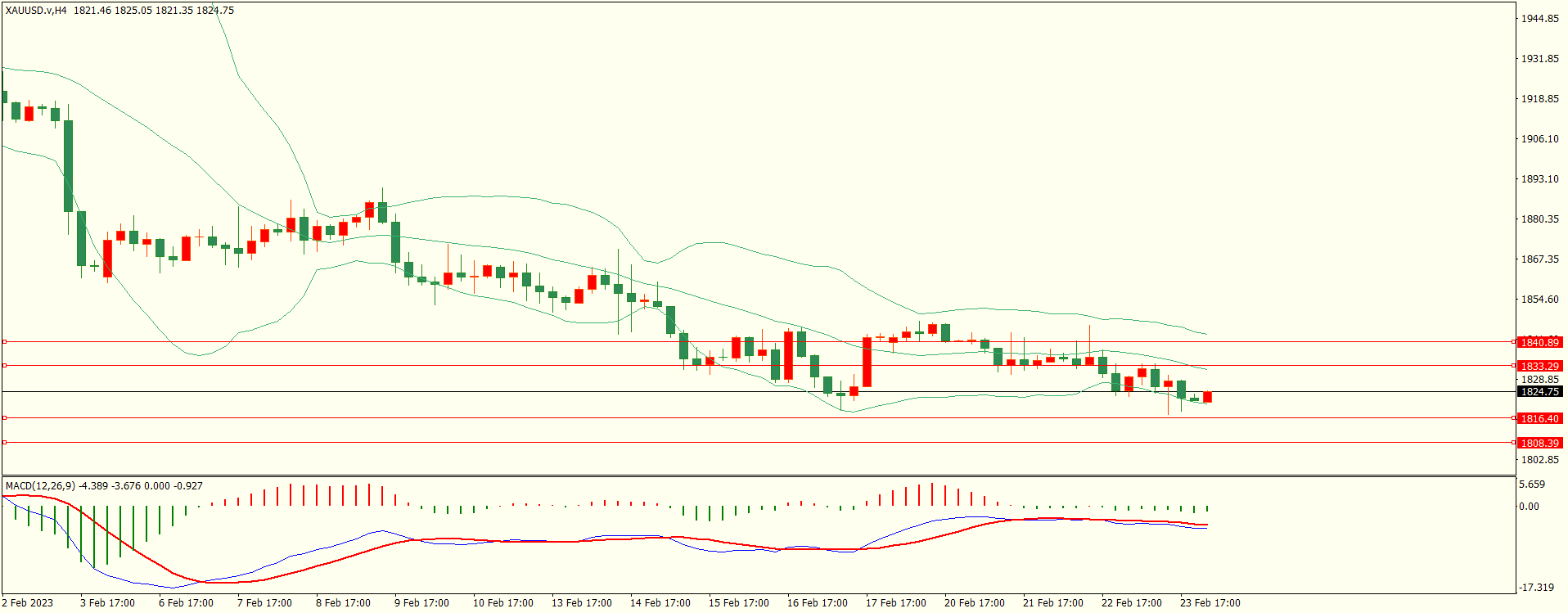The width and height of the screenshot is (1568, 613).
Task: Click the 1931.85 price axis value
Action: coord(1539,59)
